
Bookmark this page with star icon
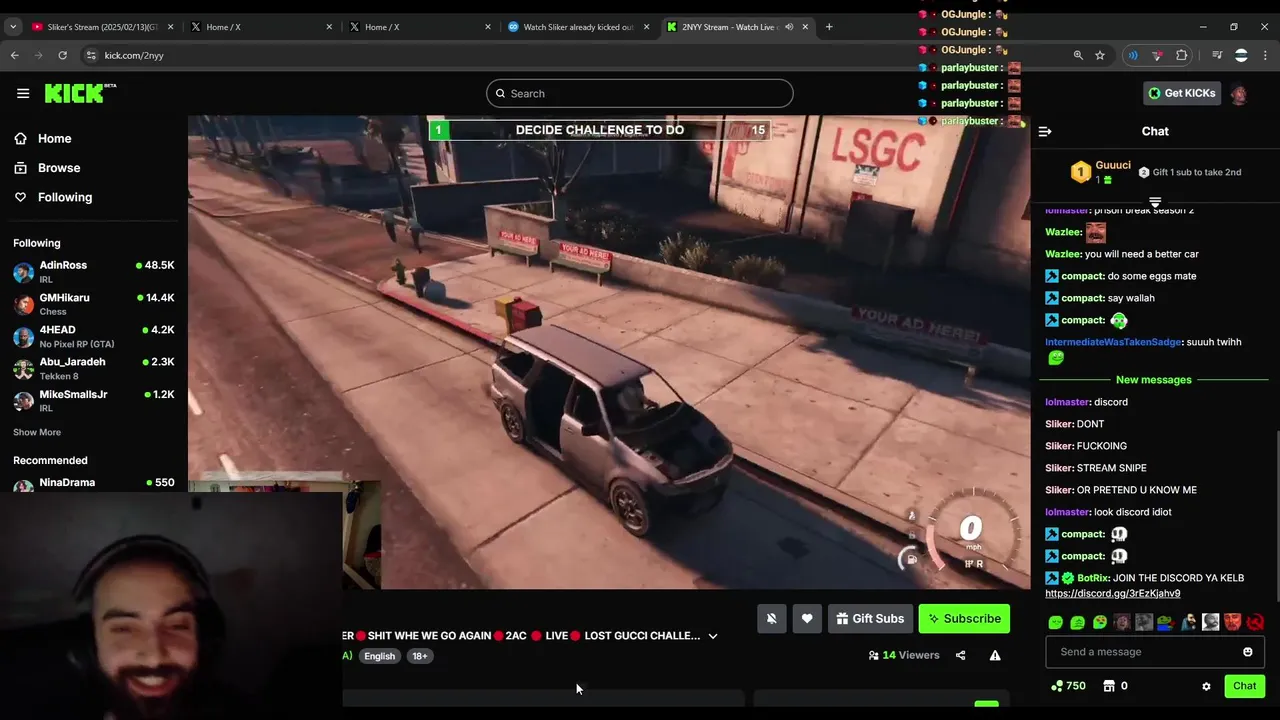(x=1100, y=55)
